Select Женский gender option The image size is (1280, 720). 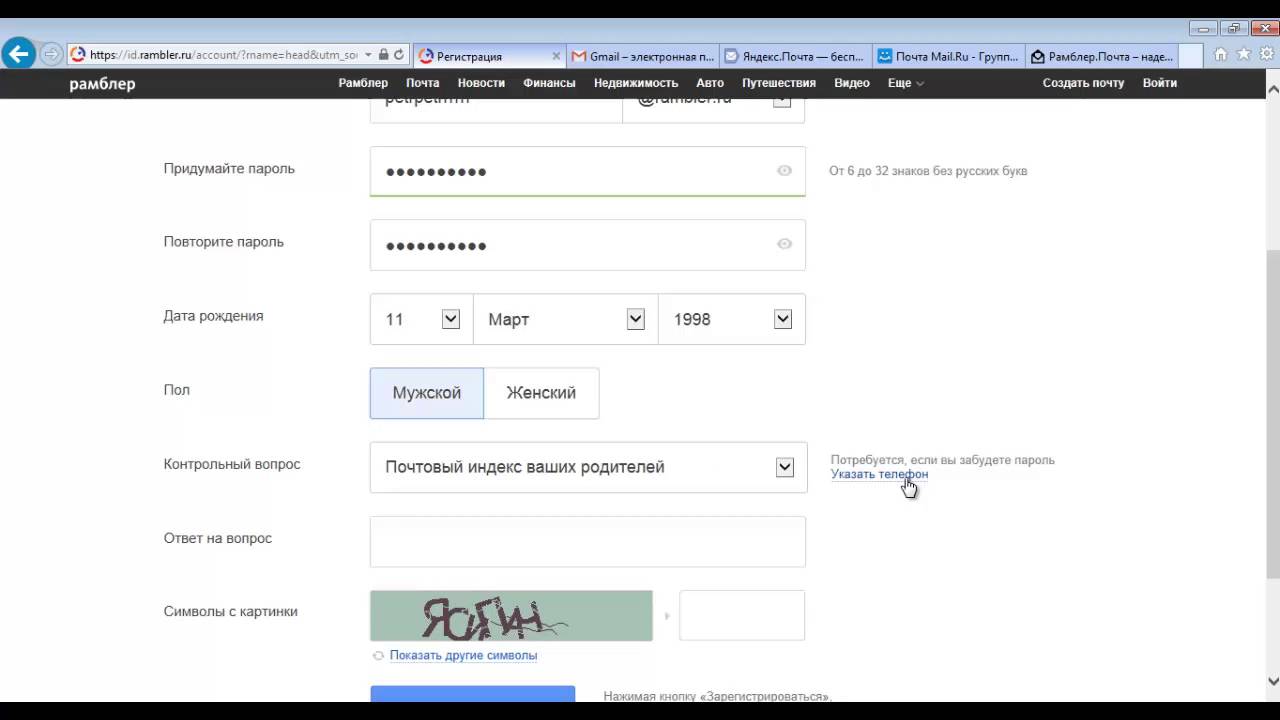[541, 393]
